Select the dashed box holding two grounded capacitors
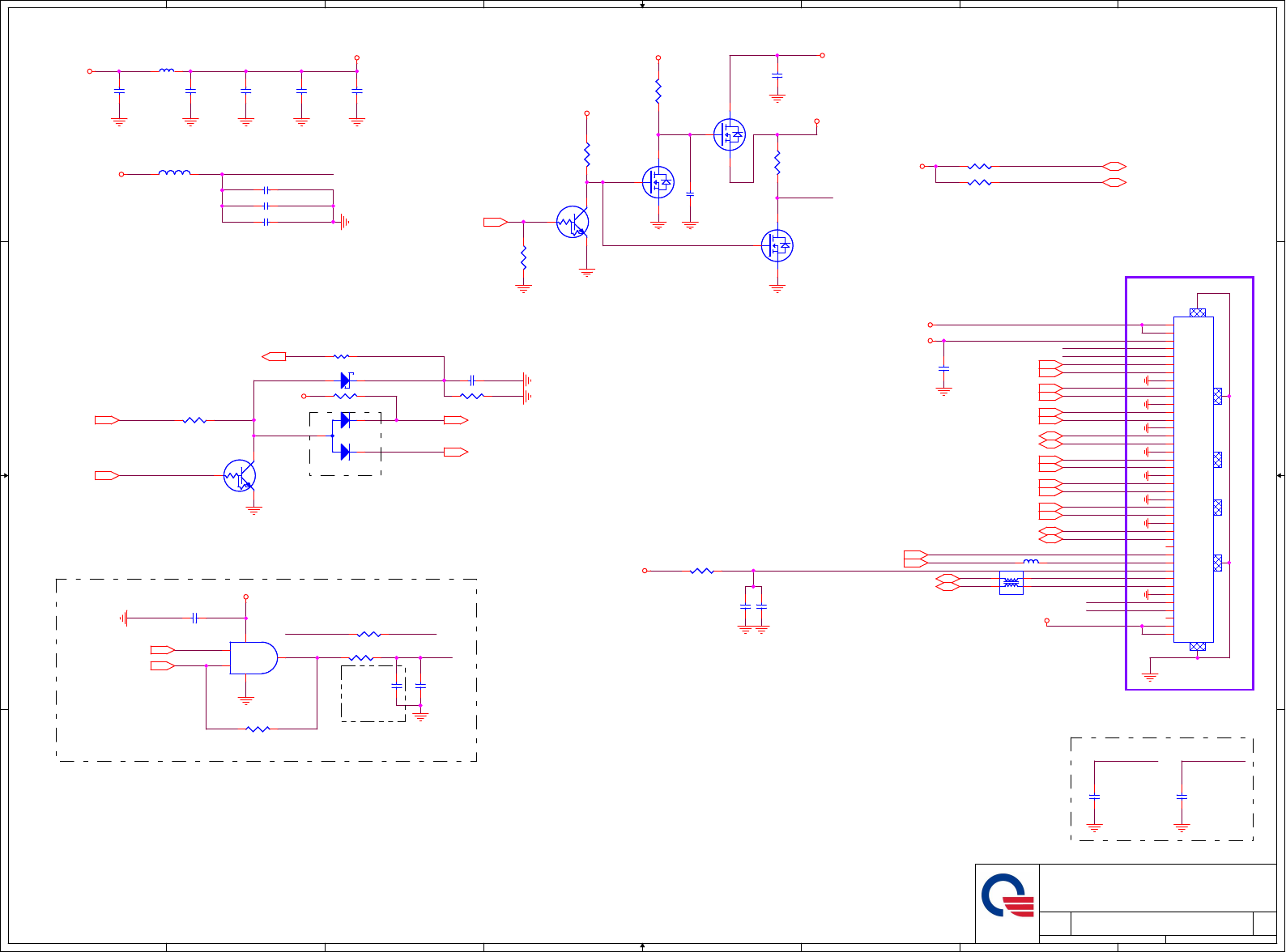The image size is (1286, 952). point(1162,789)
